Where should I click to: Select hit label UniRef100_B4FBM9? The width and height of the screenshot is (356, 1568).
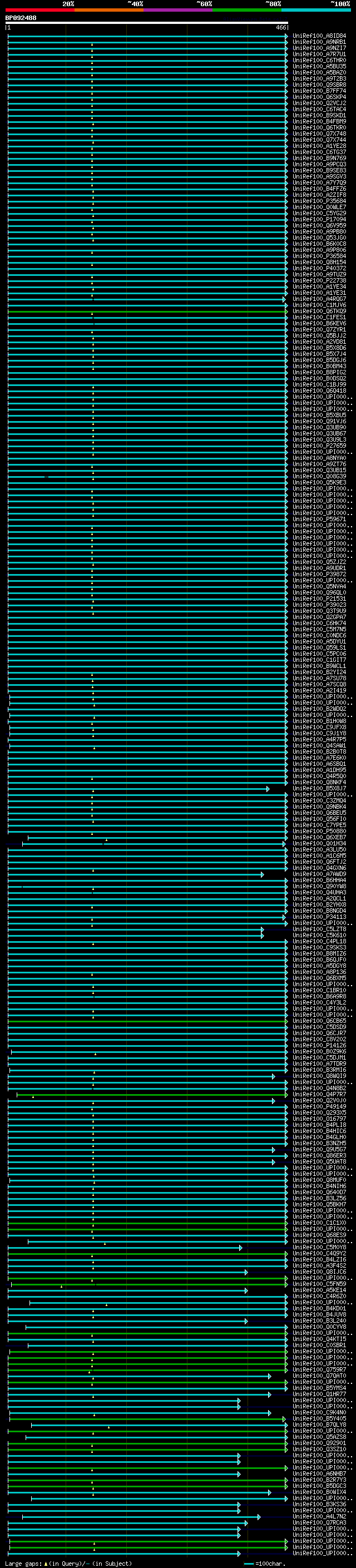point(319,122)
